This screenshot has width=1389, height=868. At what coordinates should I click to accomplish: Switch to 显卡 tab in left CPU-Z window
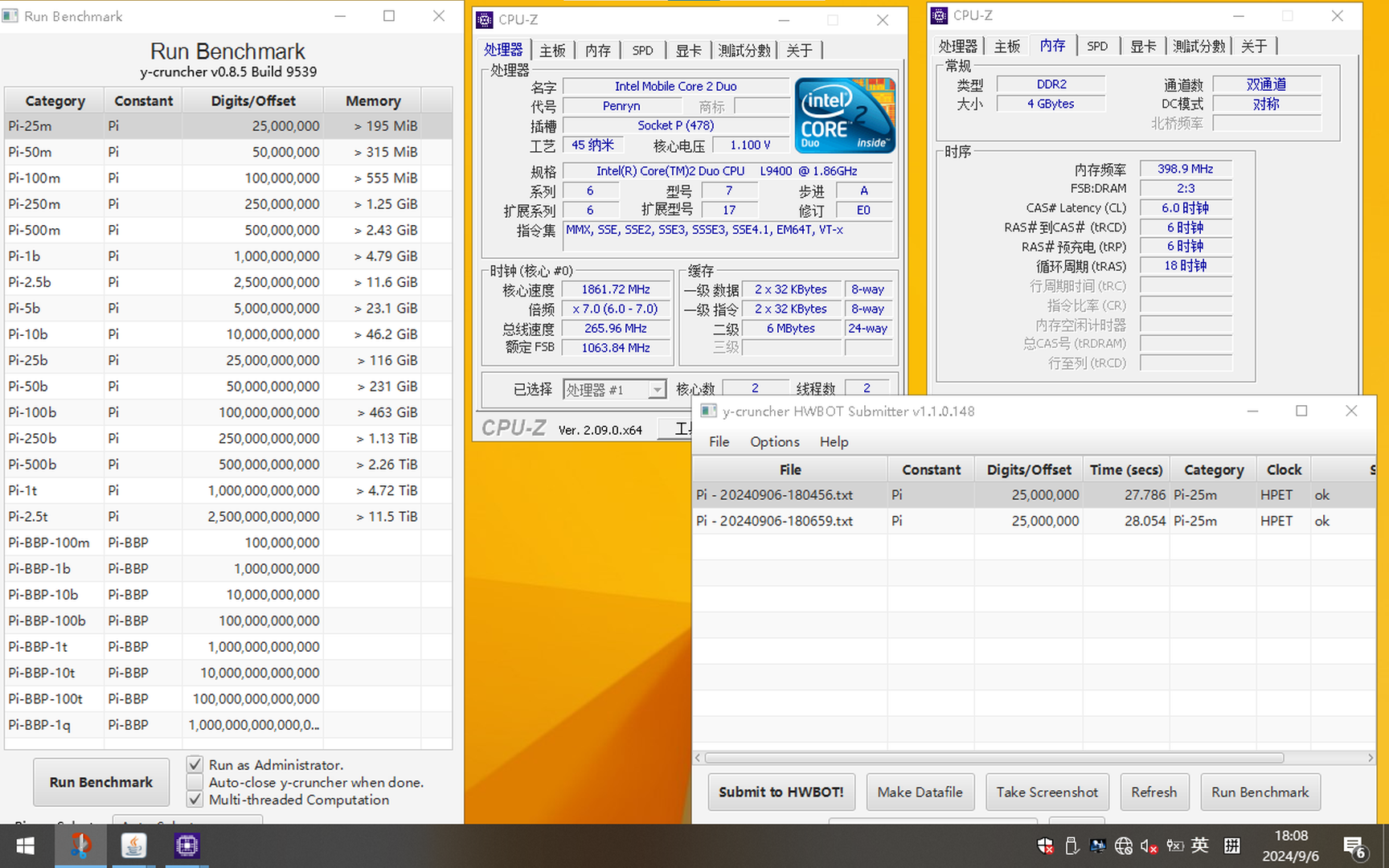pyautogui.click(x=688, y=50)
